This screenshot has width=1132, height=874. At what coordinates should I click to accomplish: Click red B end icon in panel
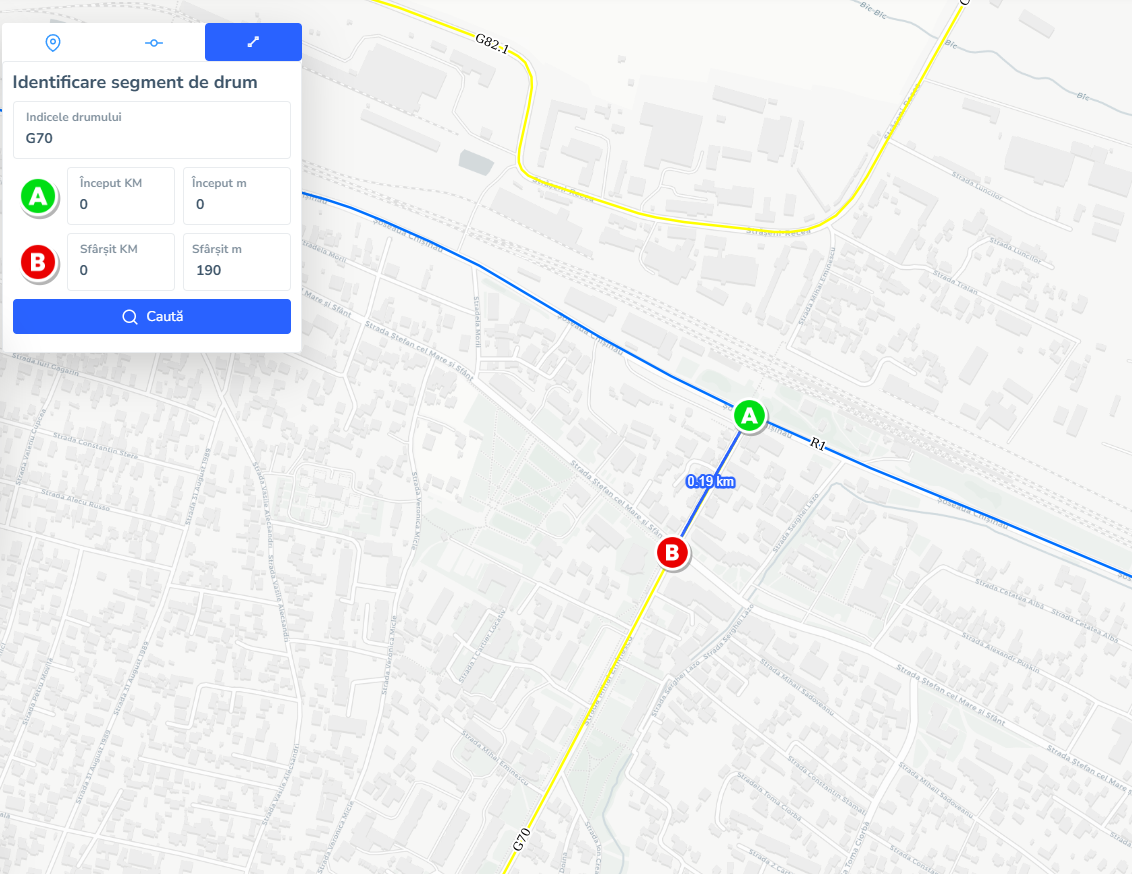tap(38, 262)
